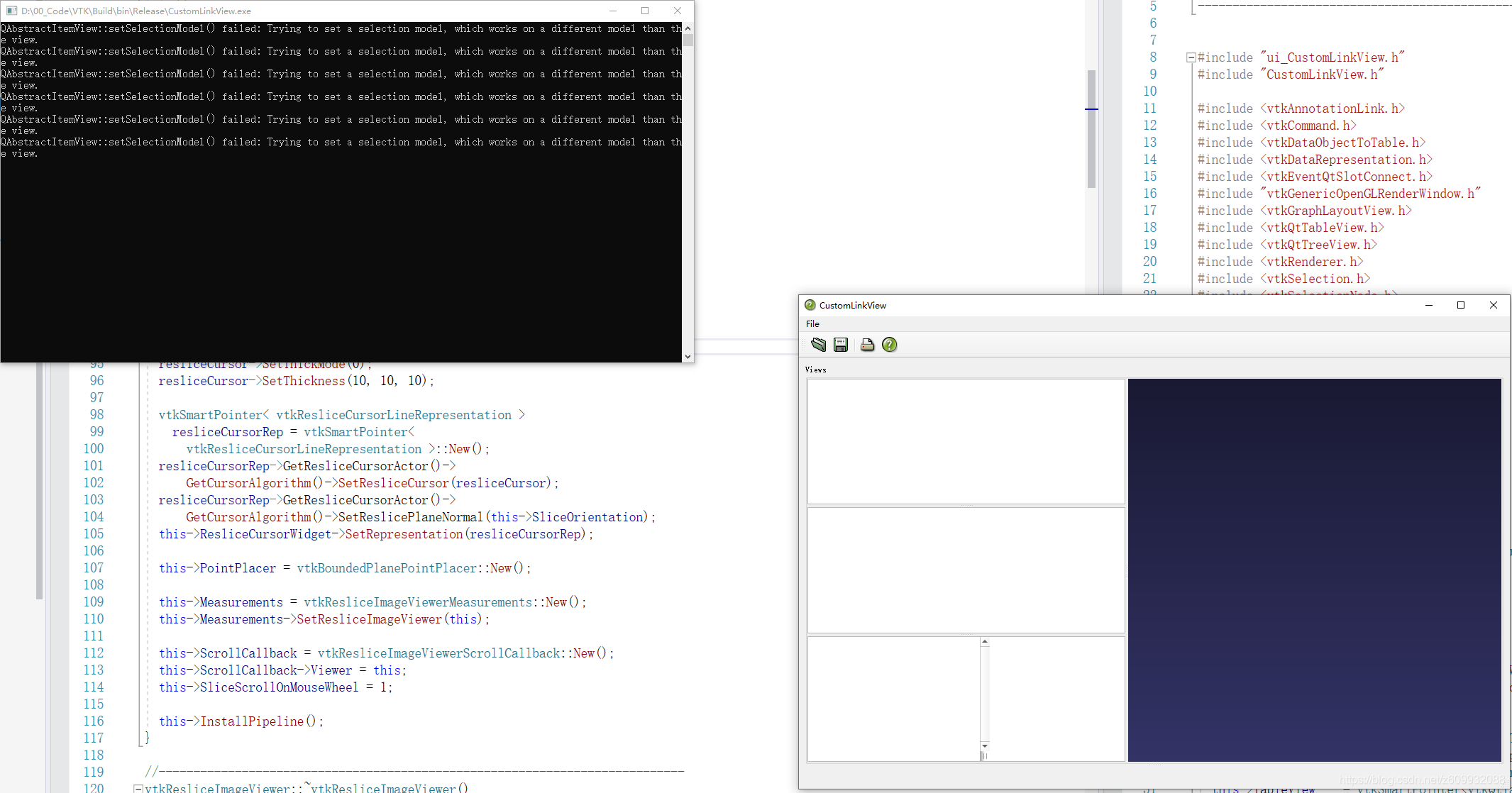Click the floppy disk save icon
1512x793 pixels.
(x=841, y=345)
